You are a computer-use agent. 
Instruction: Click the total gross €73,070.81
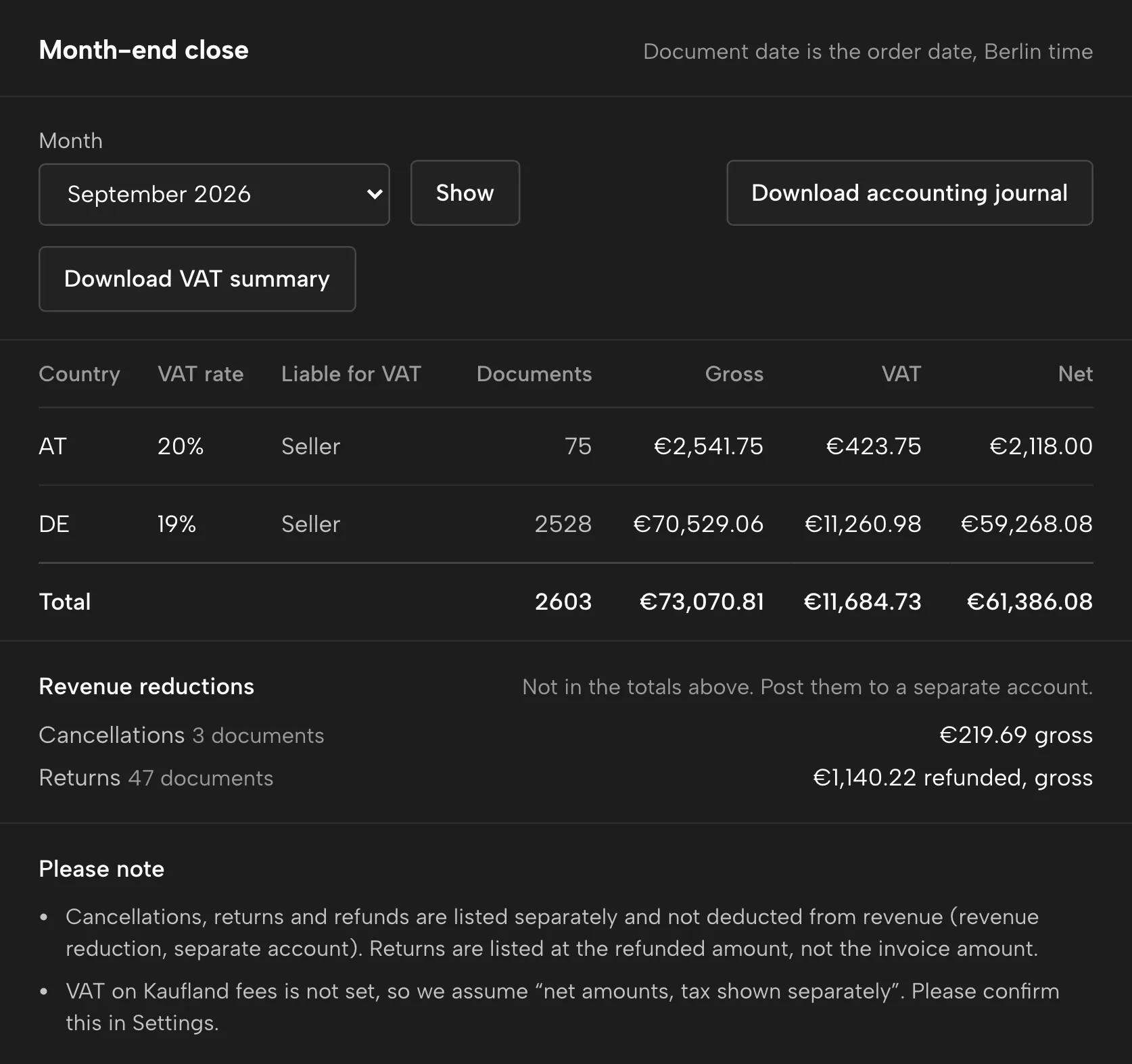pyautogui.click(x=701, y=602)
